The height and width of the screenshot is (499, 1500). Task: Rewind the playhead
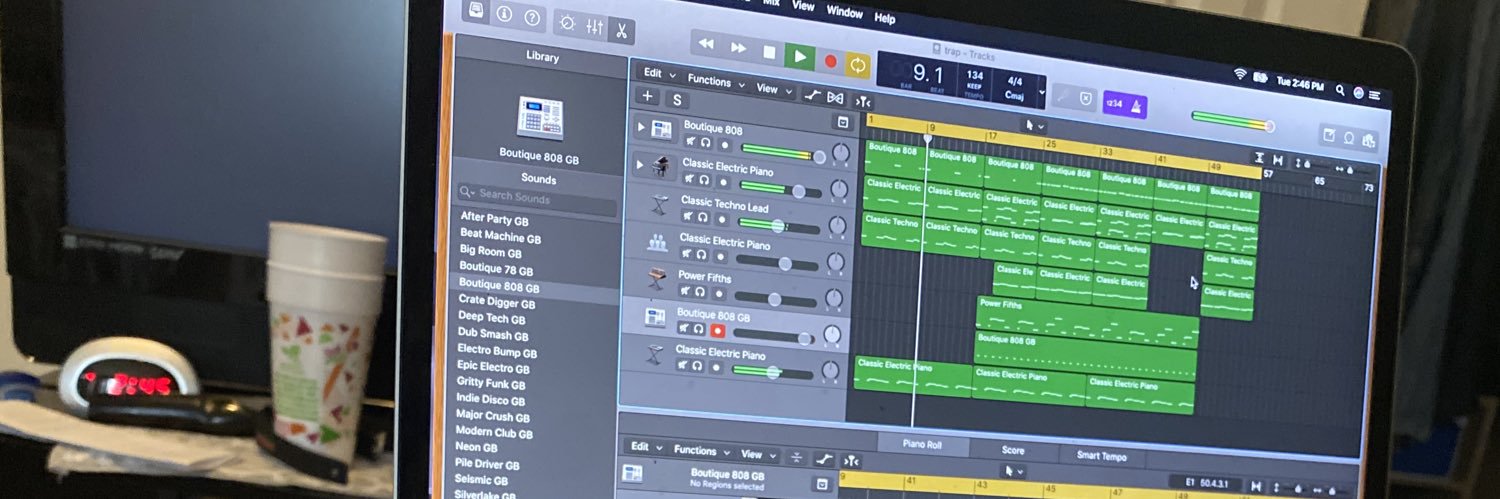click(706, 45)
